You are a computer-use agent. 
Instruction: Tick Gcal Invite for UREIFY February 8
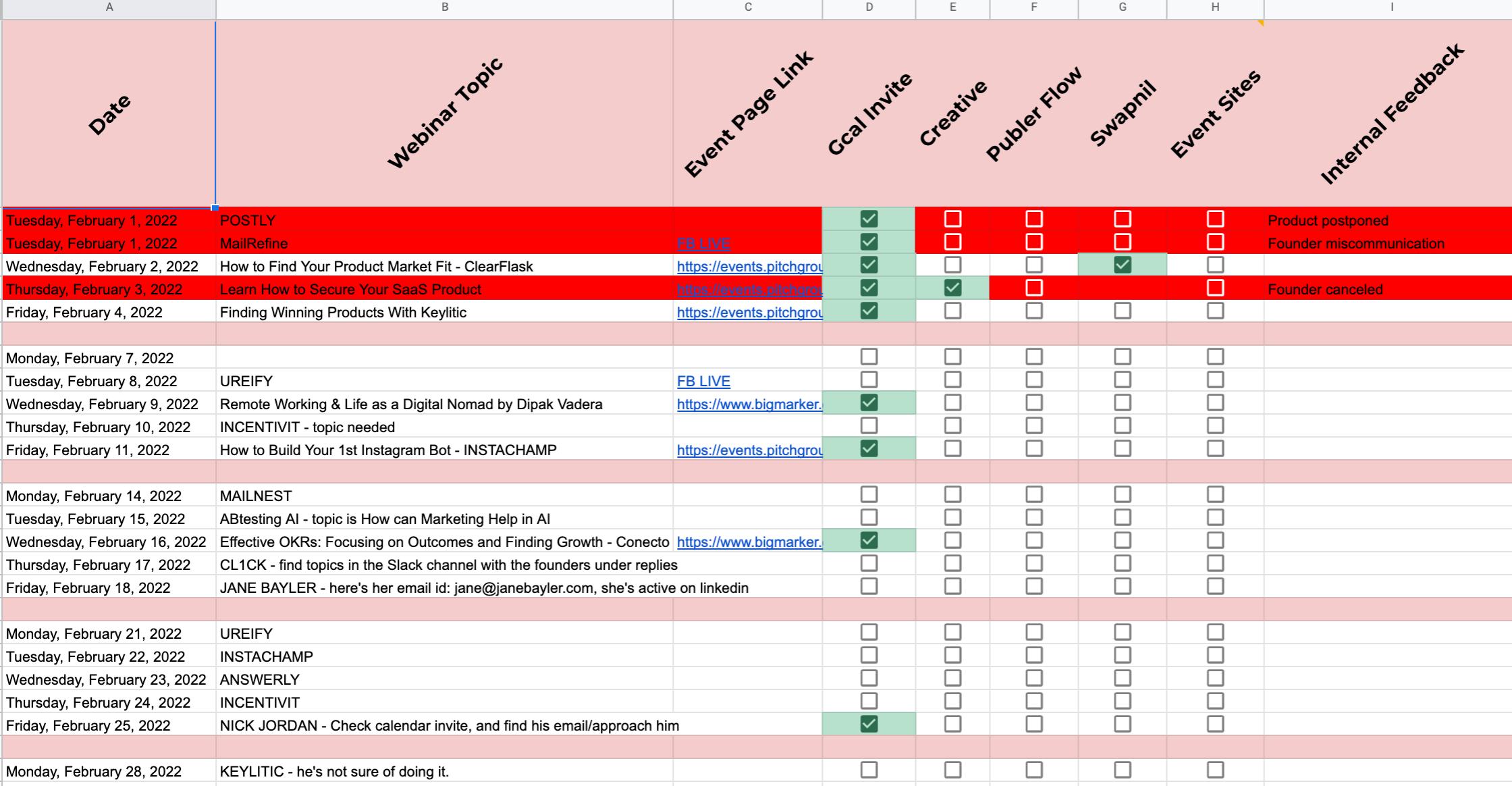click(869, 380)
